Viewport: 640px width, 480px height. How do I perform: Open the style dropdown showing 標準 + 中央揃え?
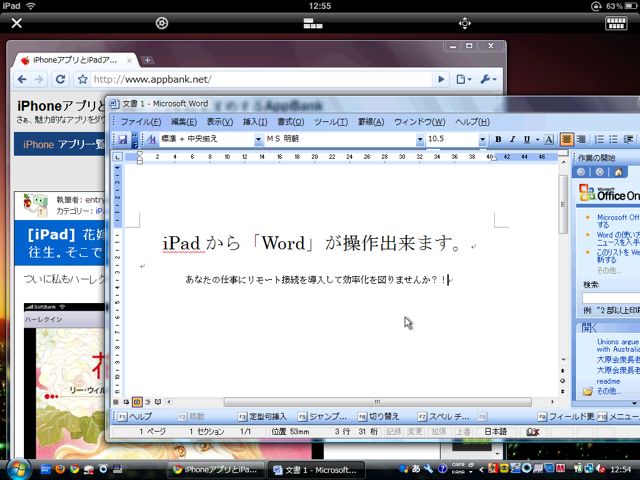coord(259,140)
